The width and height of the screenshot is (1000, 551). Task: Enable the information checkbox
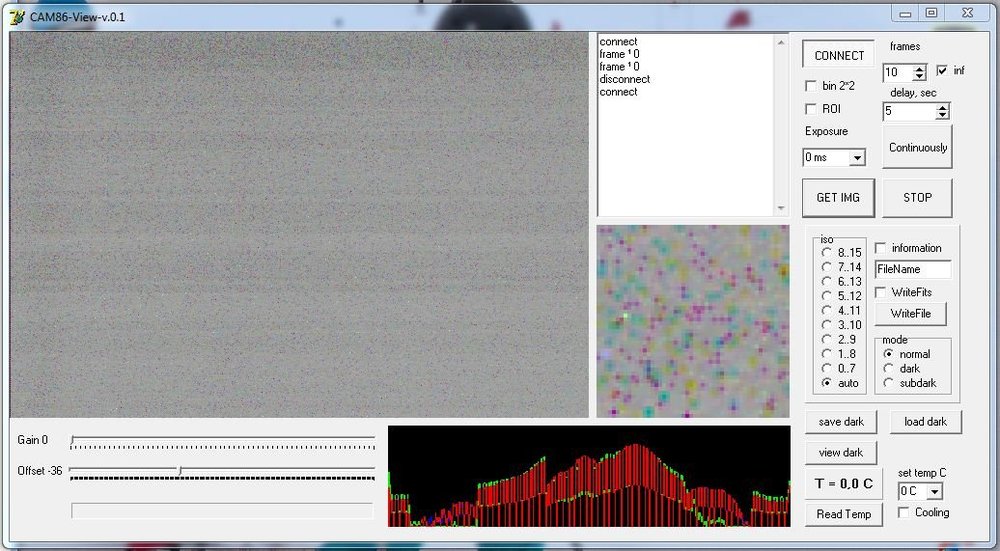[880, 247]
